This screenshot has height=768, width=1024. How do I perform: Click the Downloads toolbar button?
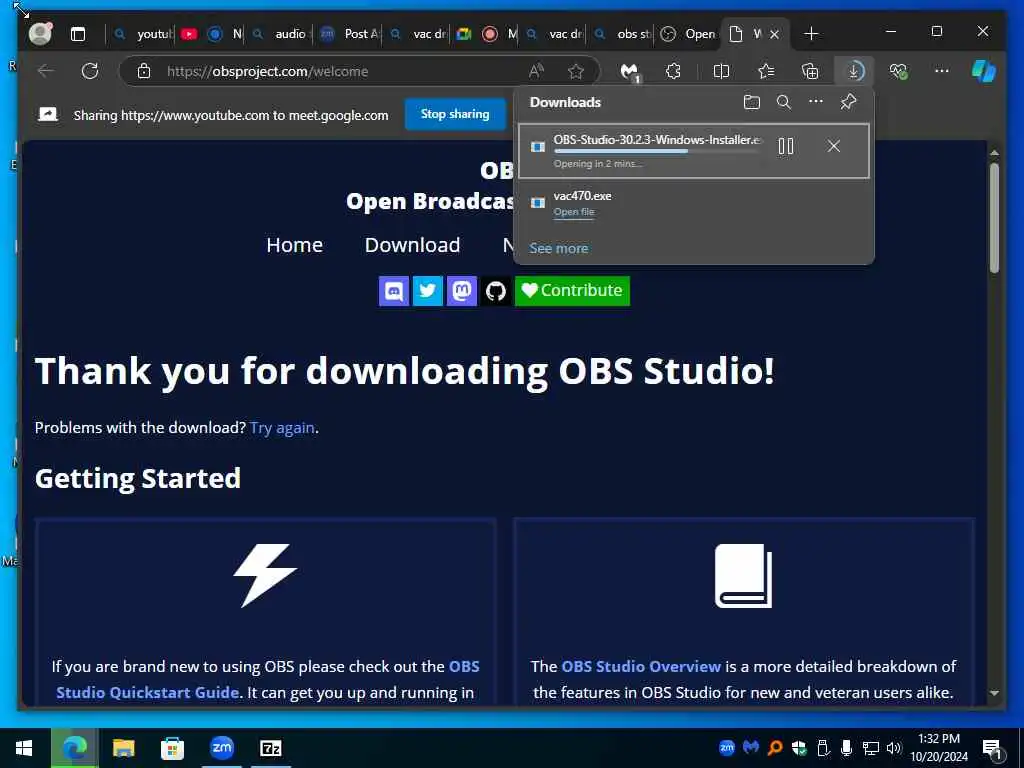(854, 71)
